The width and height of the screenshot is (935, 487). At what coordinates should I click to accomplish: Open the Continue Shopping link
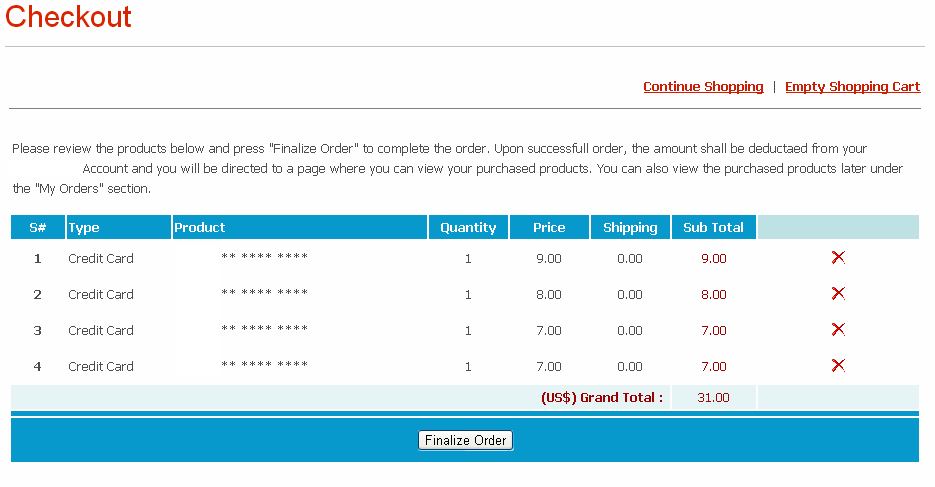point(703,87)
